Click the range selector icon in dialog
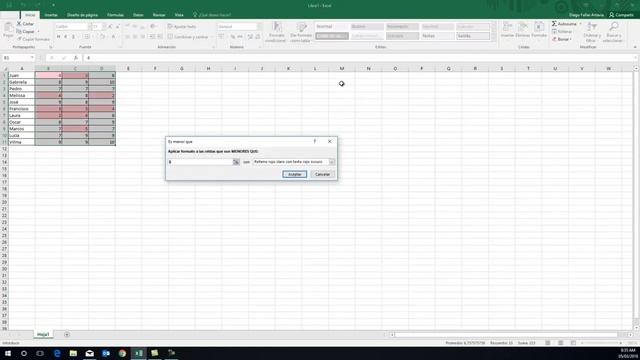Screen dimensions: 640x360 (236, 162)
